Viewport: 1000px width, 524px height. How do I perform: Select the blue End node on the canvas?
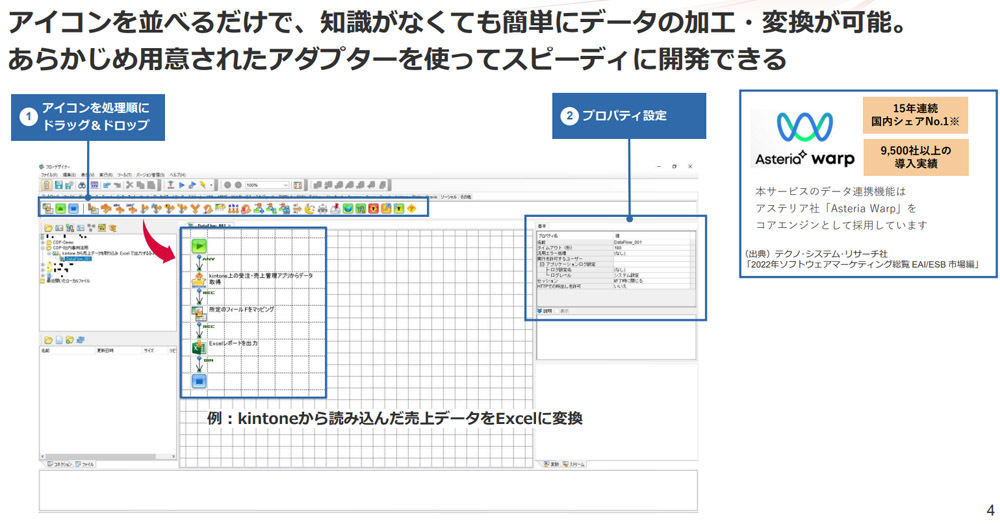click(199, 381)
